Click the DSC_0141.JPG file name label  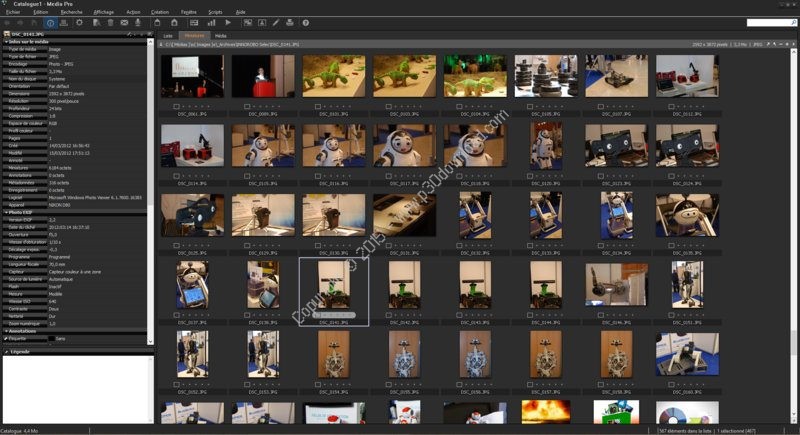click(334, 322)
